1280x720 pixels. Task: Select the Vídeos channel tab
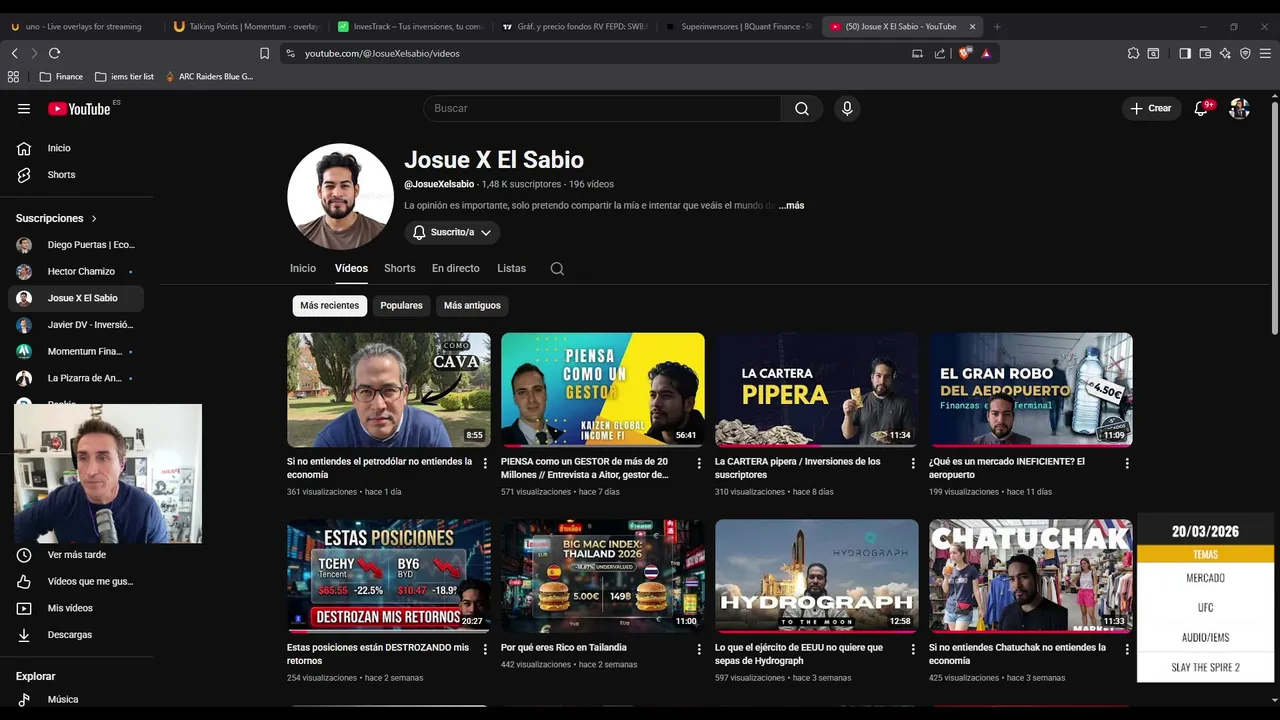351,268
